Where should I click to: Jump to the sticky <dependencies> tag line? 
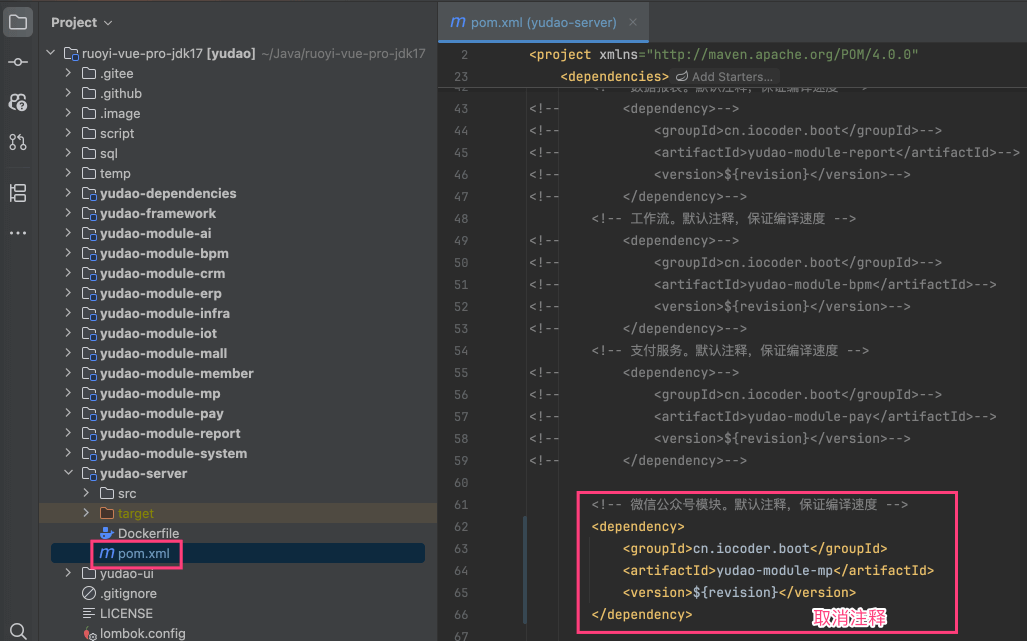[x=614, y=76]
